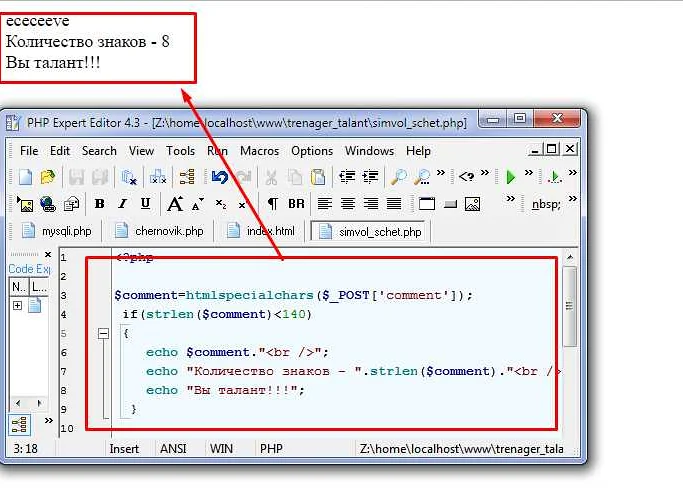683x489 pixels.
Task: Expand the PHP tag toolbar overflow chevron
Action: click(x=485, y=172)
